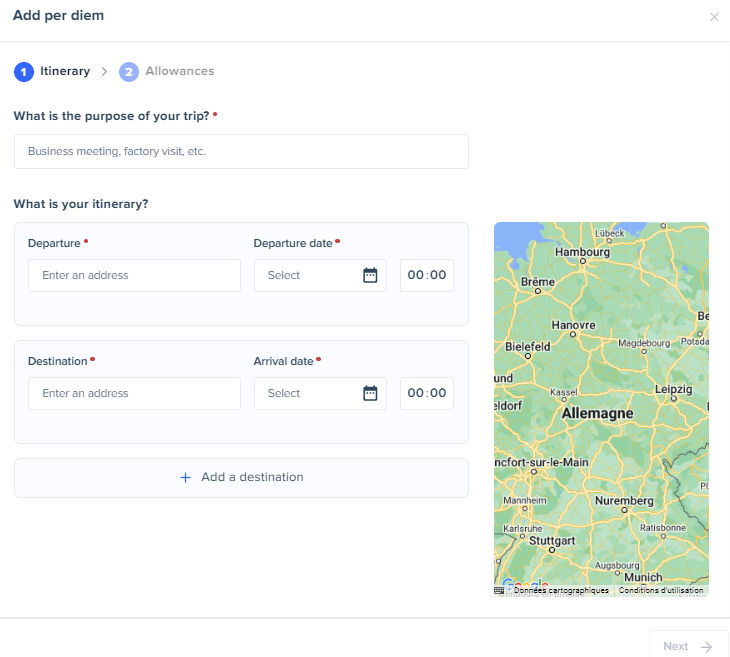Click the arrow icon on Next button

707,646
